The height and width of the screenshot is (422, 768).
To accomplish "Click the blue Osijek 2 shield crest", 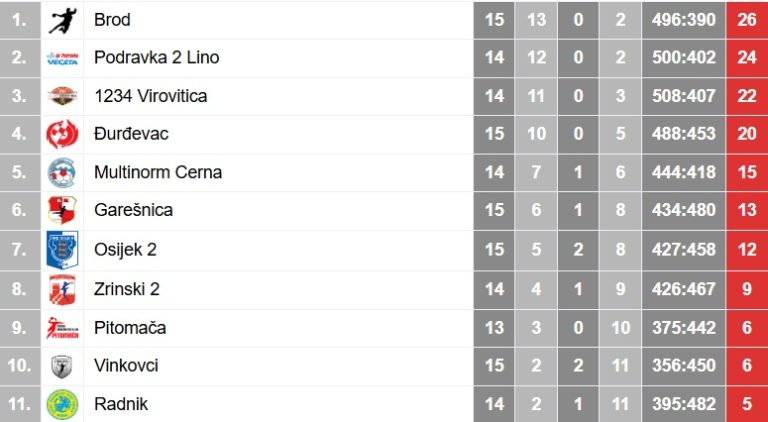I will [62, 250].
